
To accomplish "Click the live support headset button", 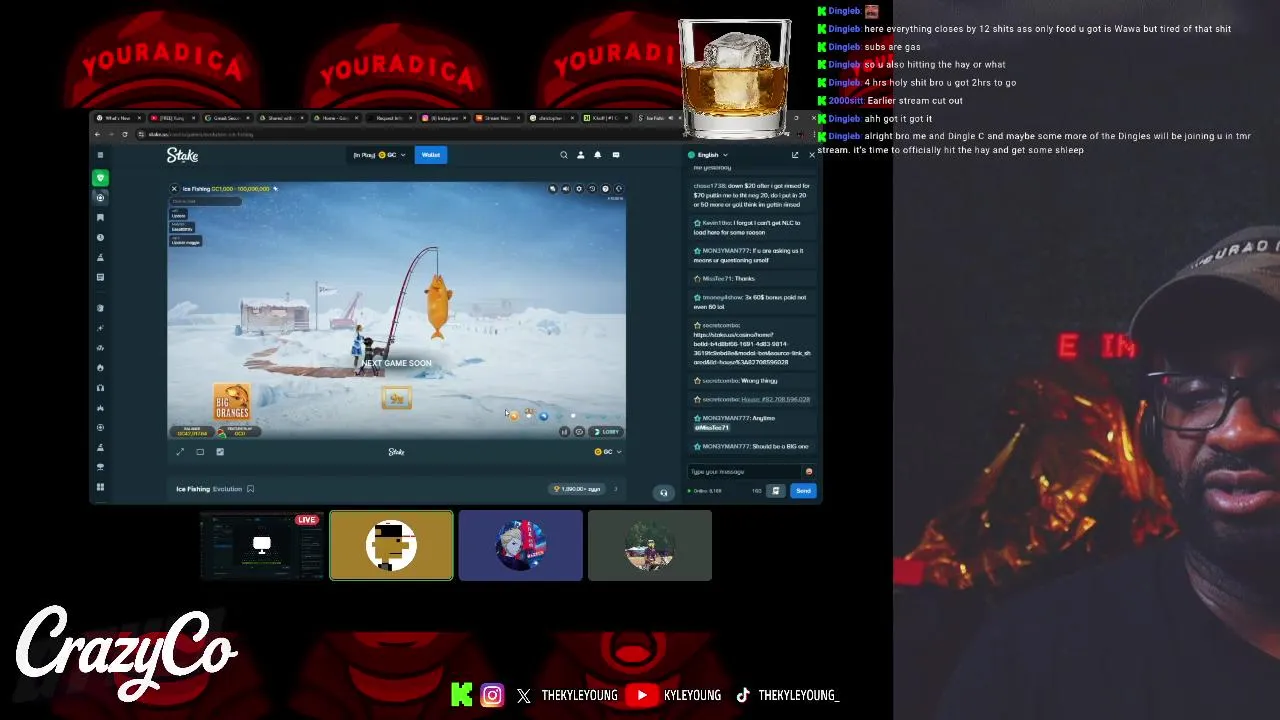I will pyautogui.click(x=663, y=492).
